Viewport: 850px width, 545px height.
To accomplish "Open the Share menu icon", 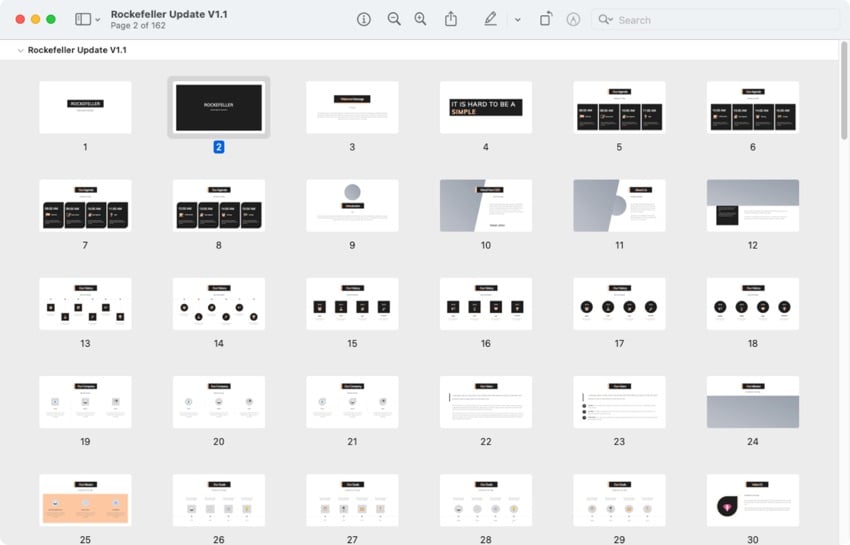I will [451, 19].
